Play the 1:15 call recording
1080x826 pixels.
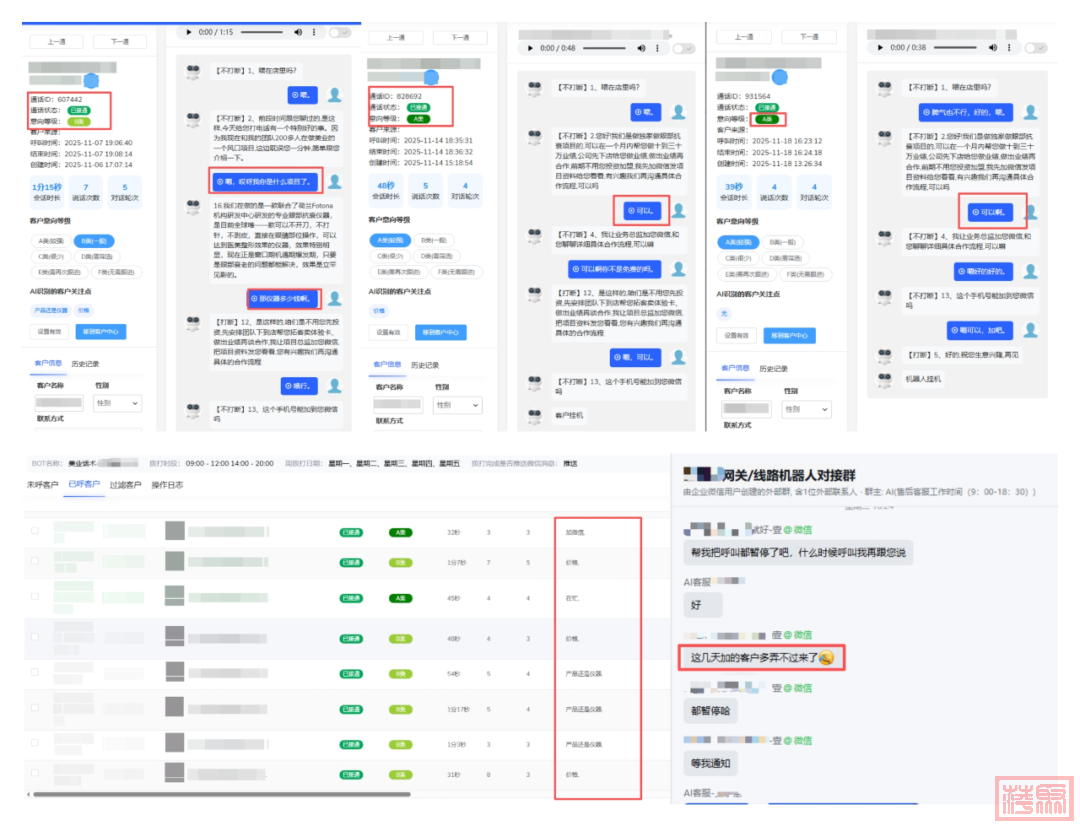point(188,32)
